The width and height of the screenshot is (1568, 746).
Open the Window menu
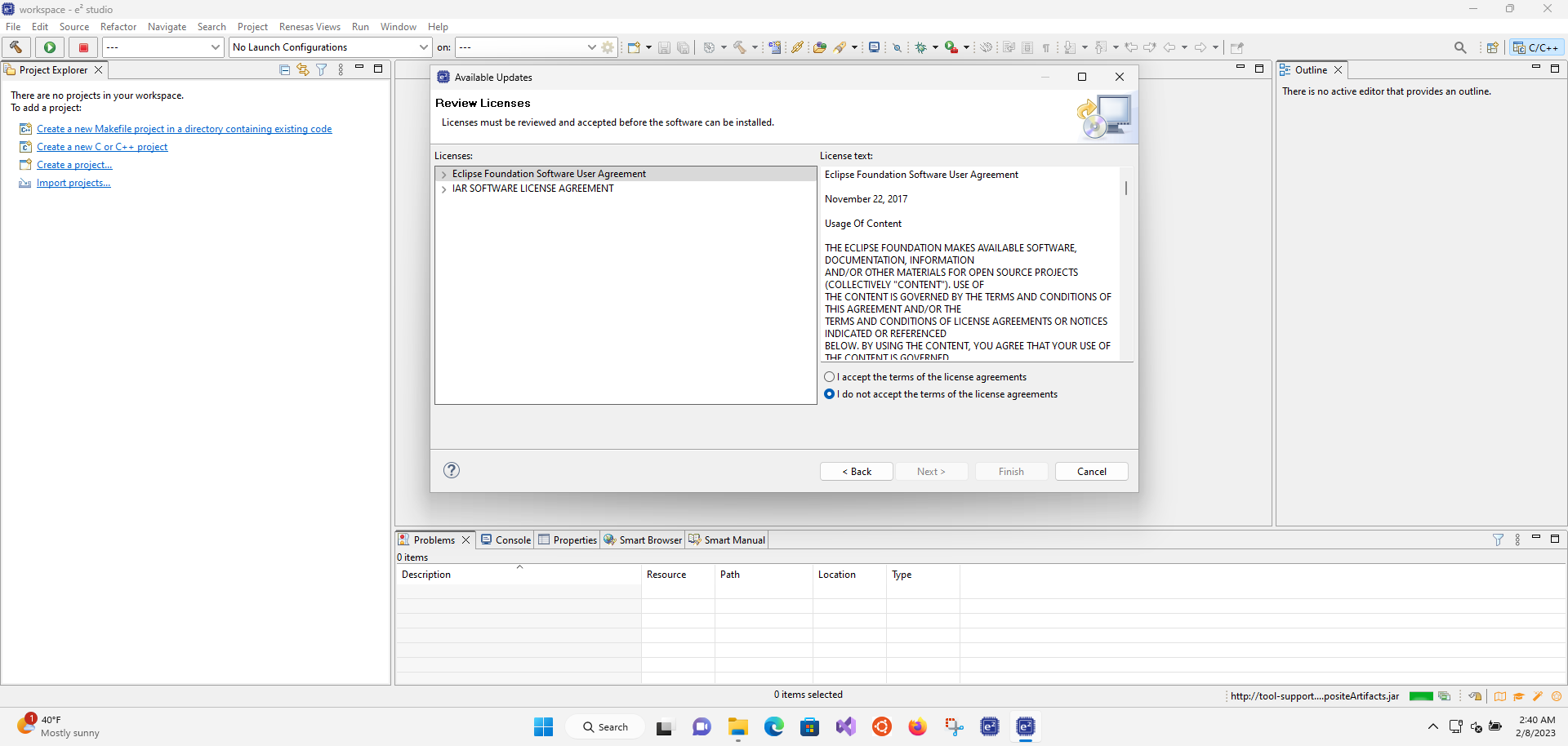tap(398, 27)
